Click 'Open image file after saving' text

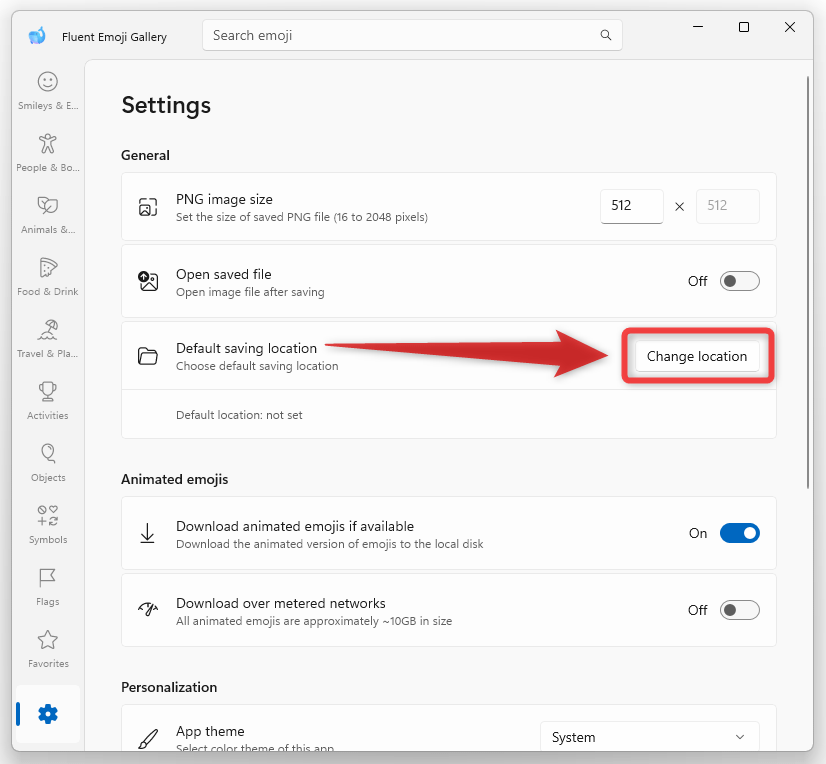[x=250, y=292]
